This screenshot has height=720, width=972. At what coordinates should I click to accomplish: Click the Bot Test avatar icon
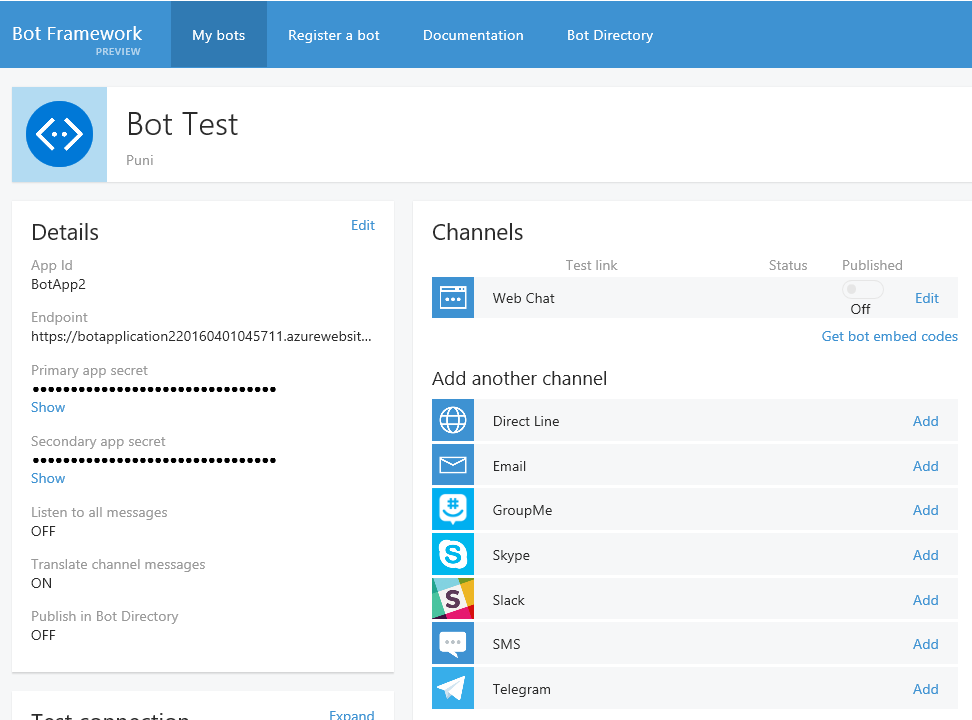(60, 134)
